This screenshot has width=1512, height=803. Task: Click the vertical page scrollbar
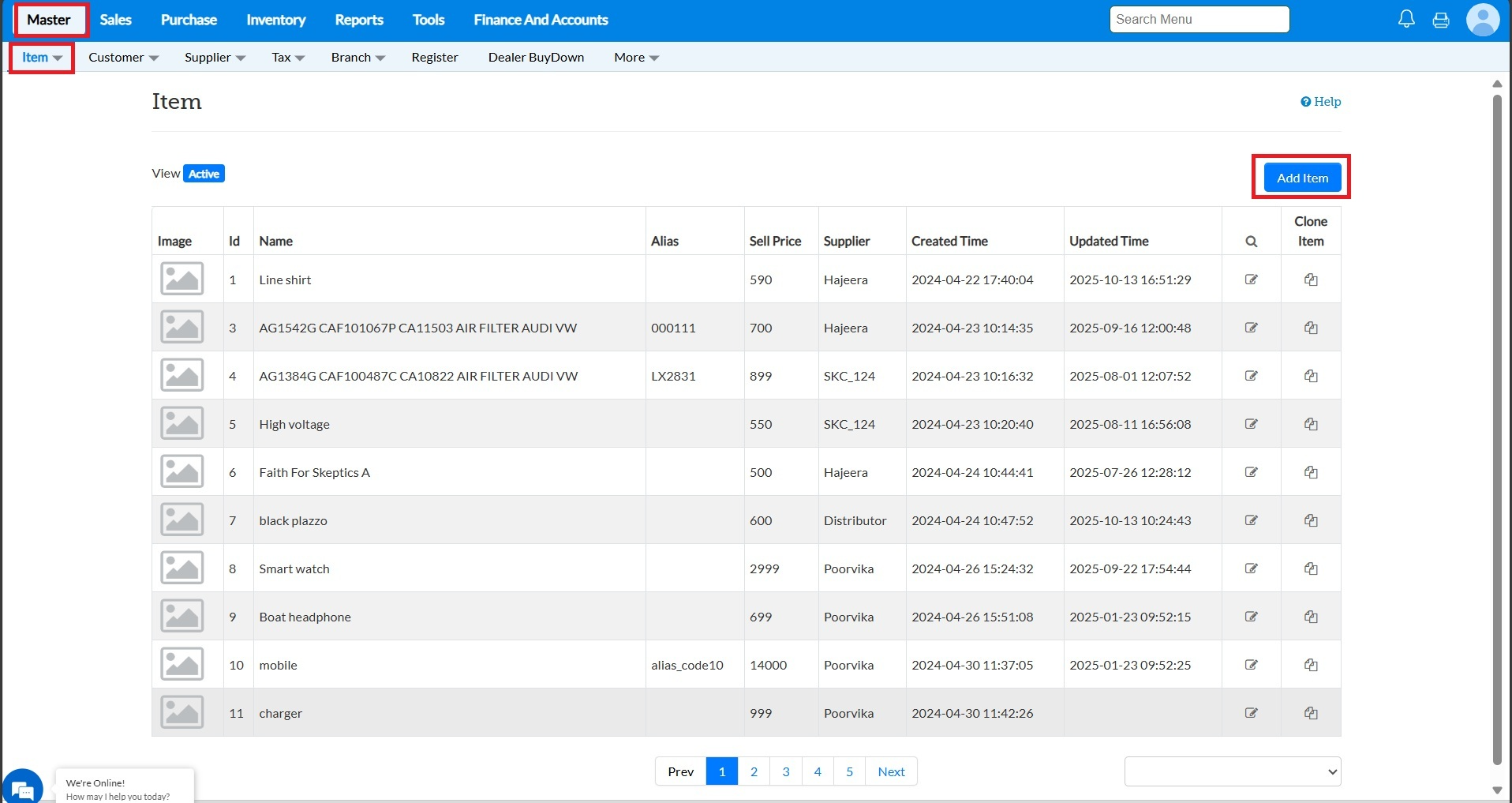(x=1496, y=426)
